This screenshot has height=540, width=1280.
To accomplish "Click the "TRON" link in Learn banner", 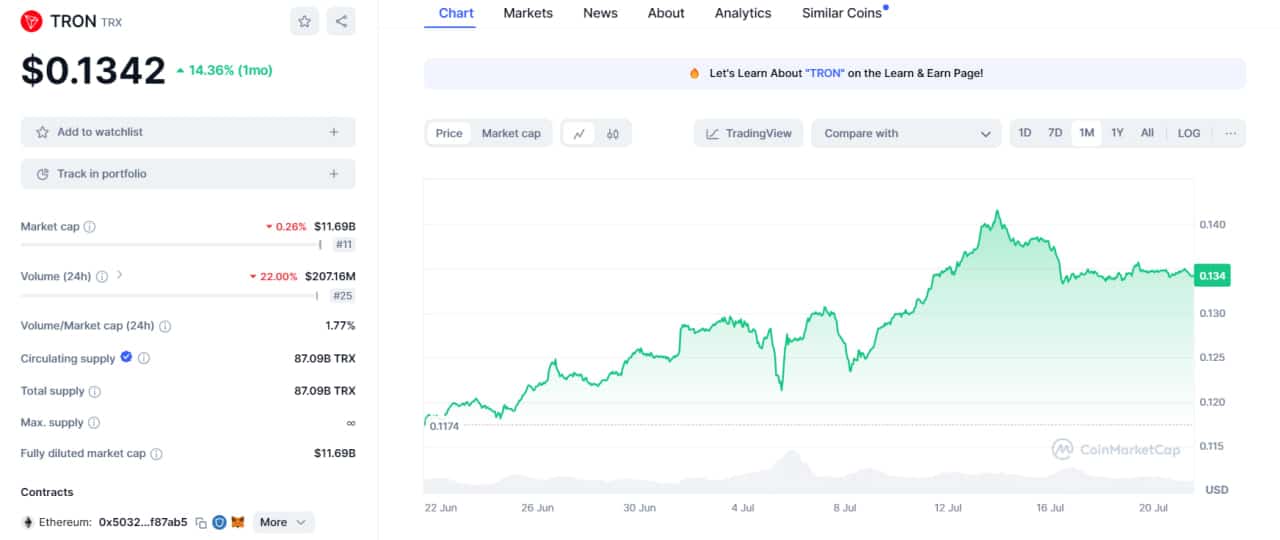I will (x=825, y=73).
